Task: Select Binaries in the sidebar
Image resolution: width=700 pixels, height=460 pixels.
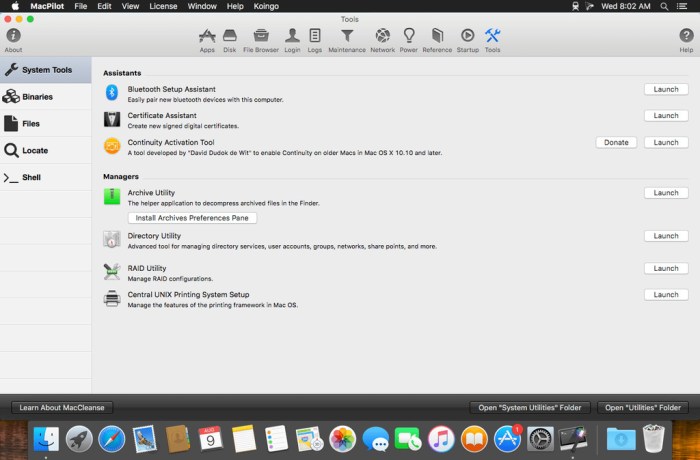Action: pos(38,97)
